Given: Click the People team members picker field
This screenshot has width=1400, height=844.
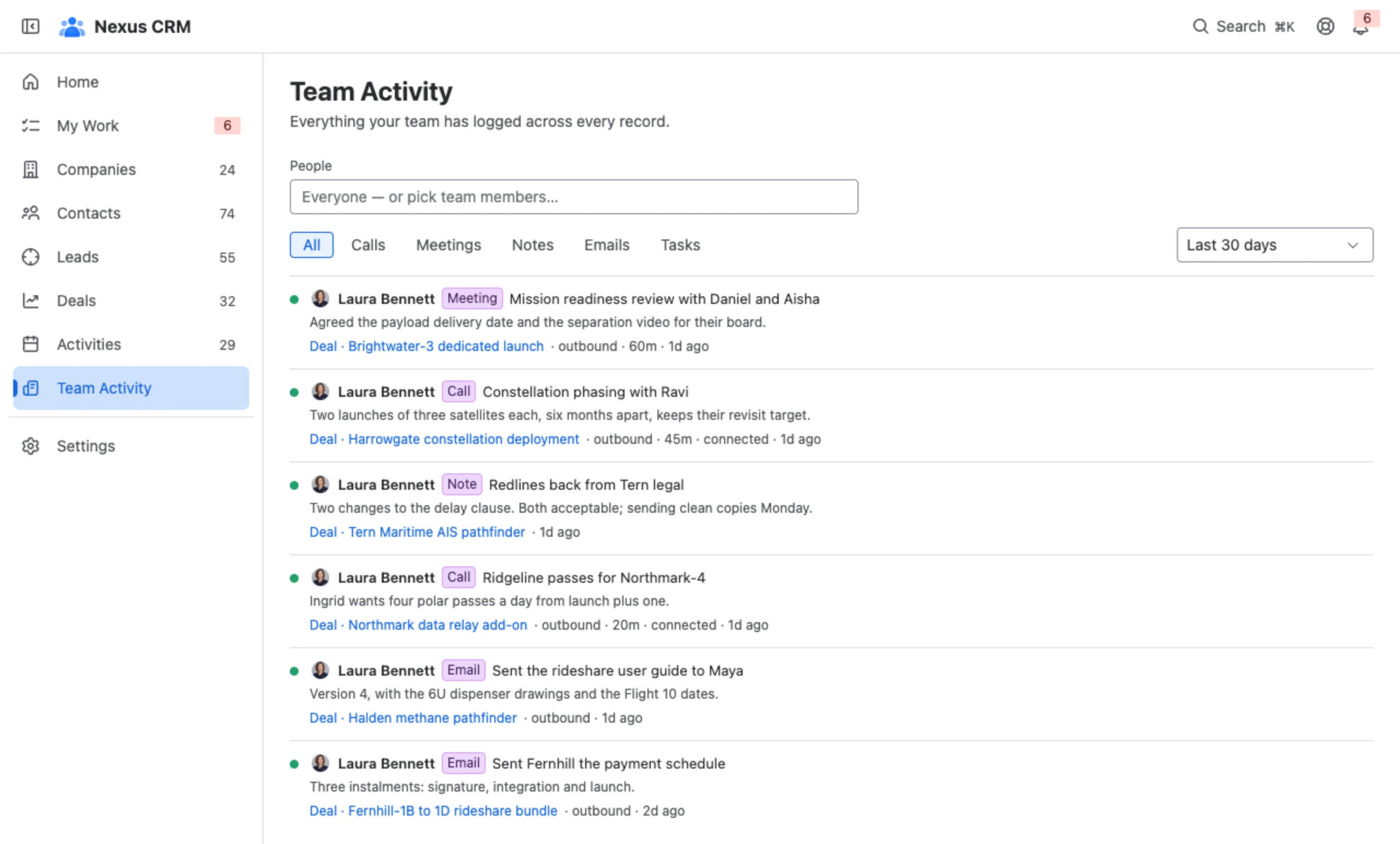Looking at the screenshot, I should (x=574, y=197).
